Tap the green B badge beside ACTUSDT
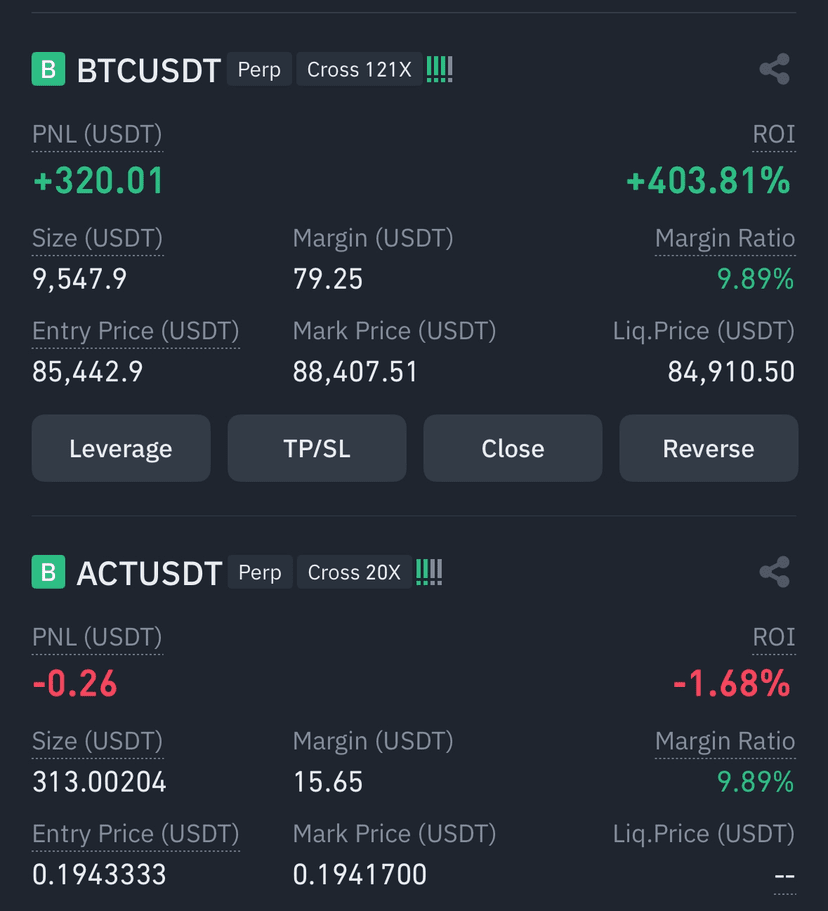The image size is (828, 911). coord(48,572)
